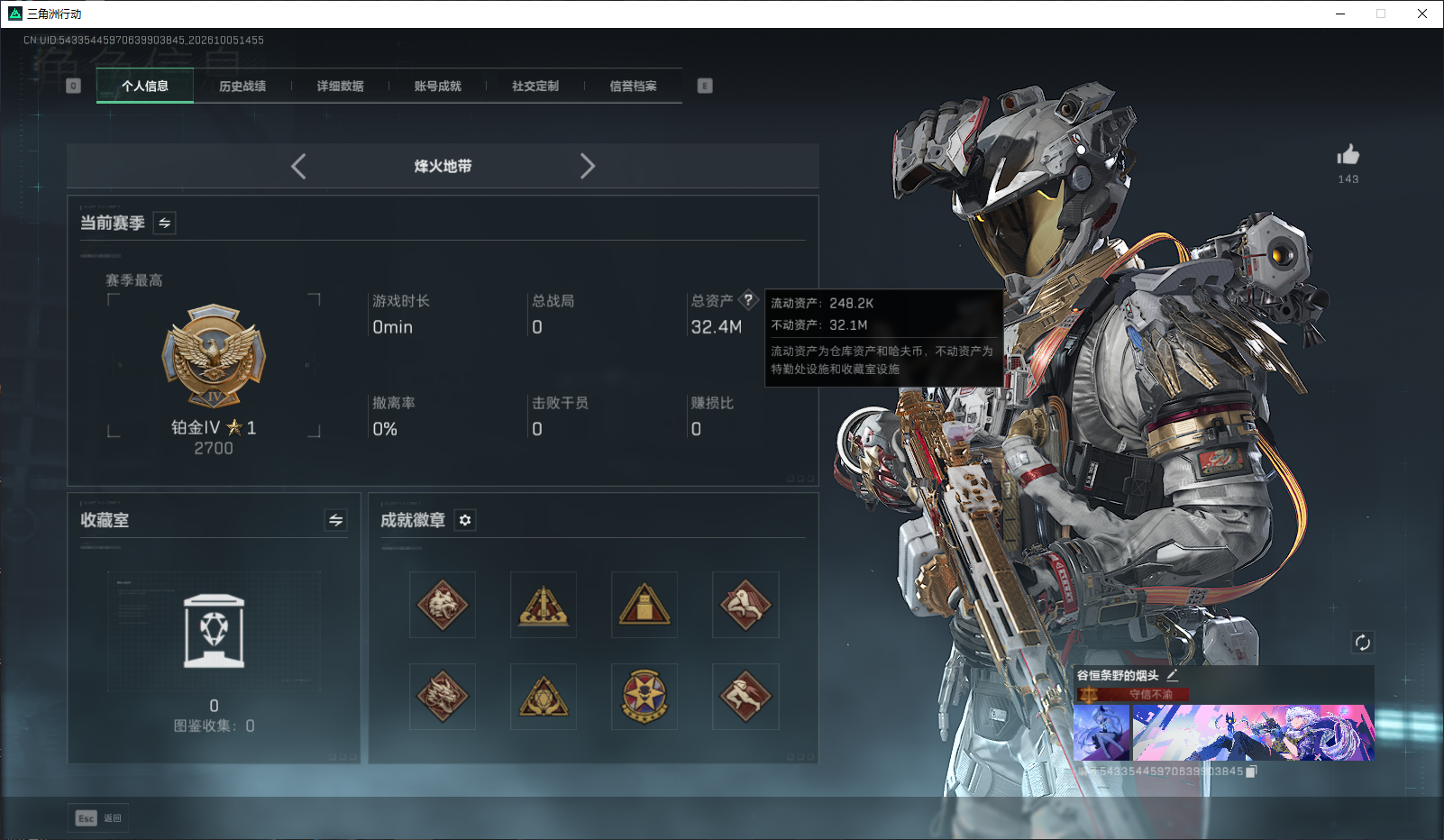
Task: Open the 个人信息 tab
Action: coord(145,87)
